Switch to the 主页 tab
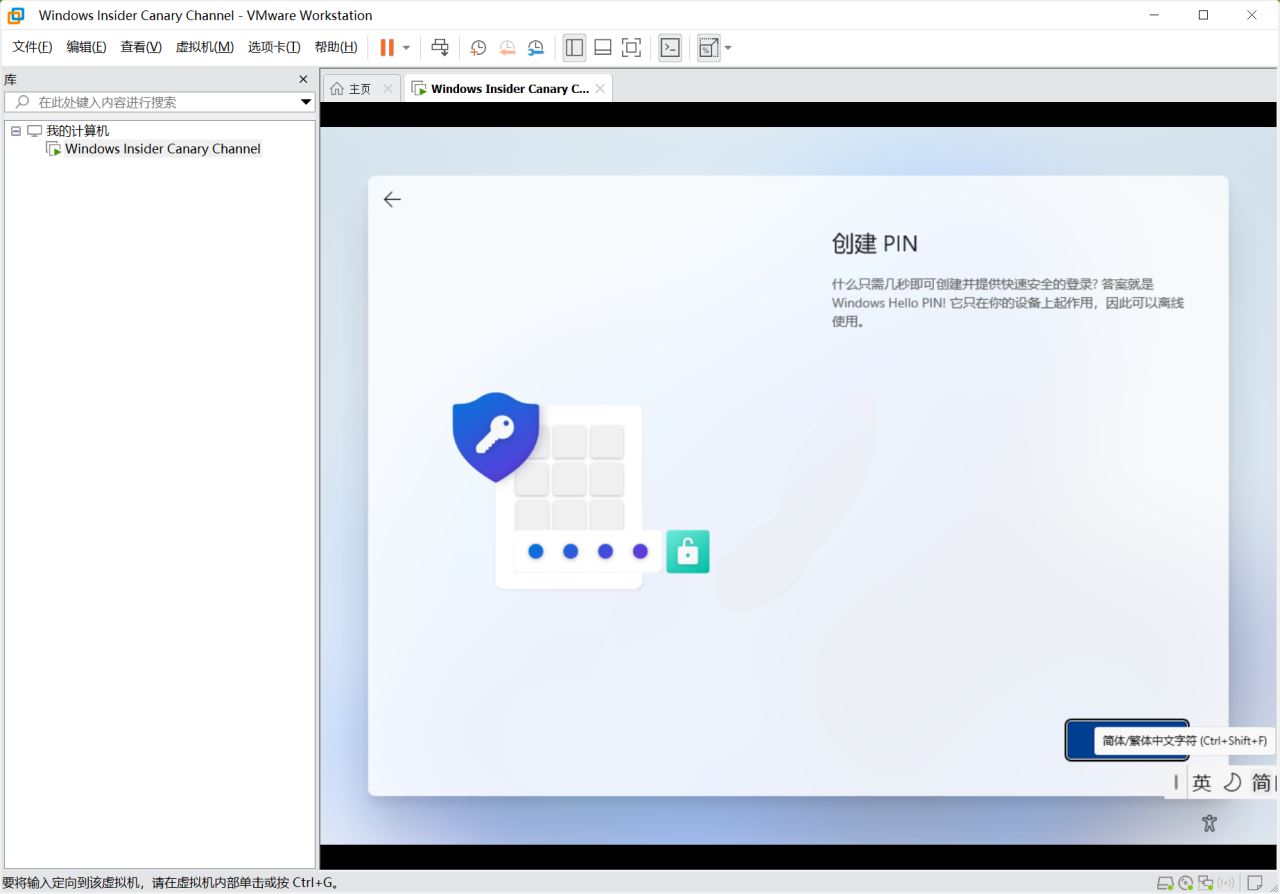 click(x=360, y=87)
